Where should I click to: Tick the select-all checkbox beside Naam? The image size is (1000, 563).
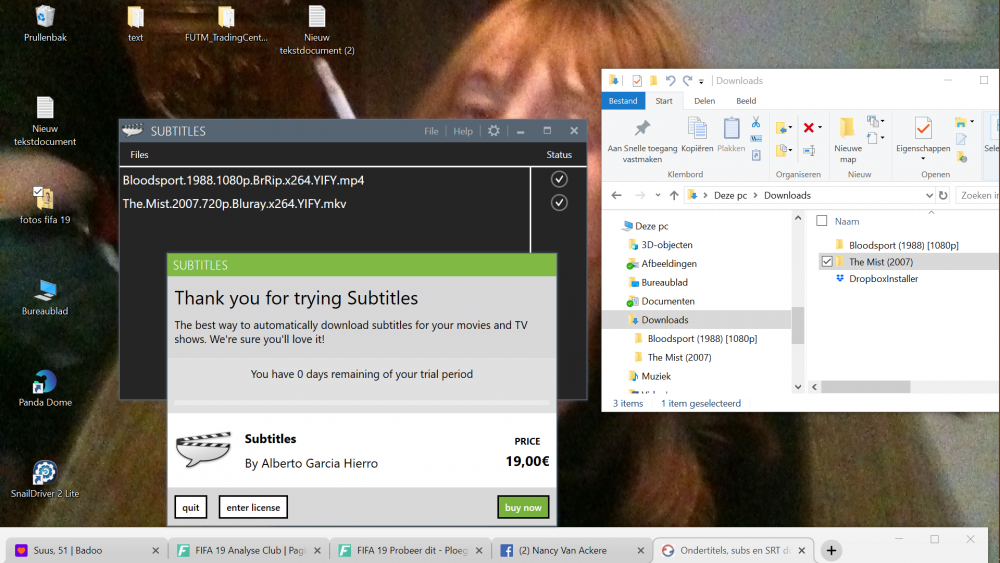[x=822, y=221]
